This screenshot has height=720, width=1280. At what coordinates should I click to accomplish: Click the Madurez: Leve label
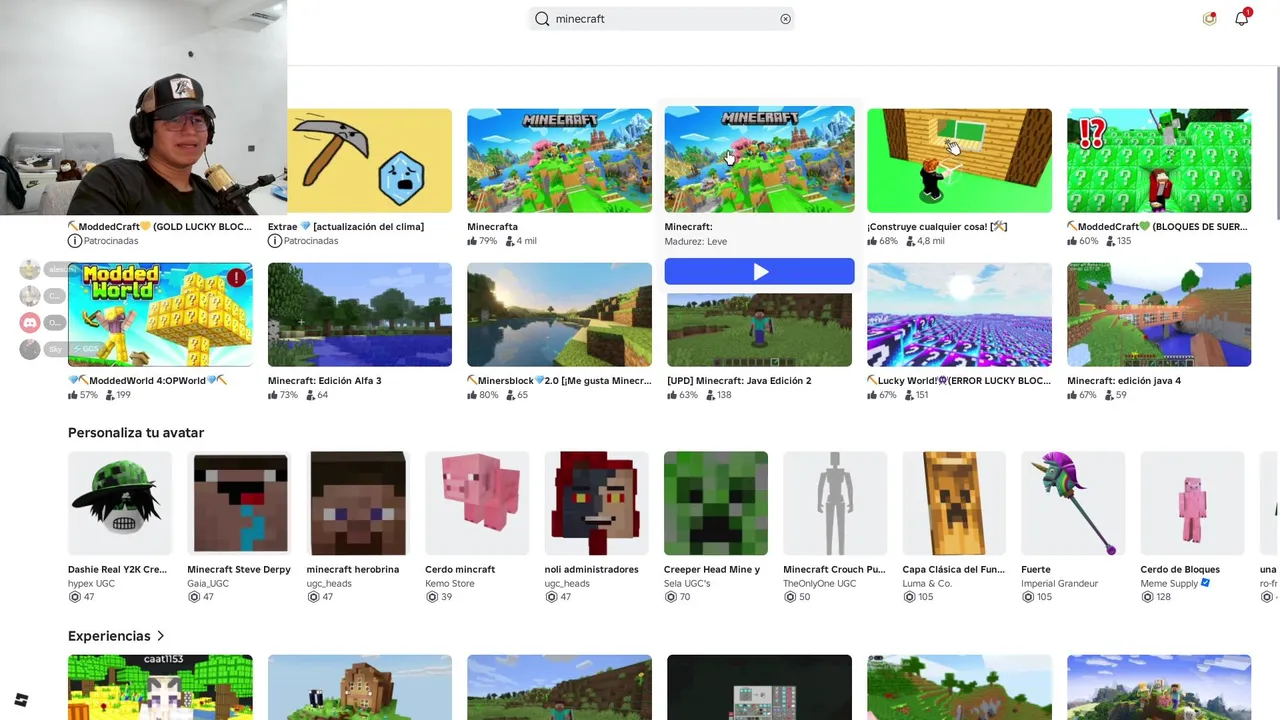pyautogui.click(x=696, y=241)
